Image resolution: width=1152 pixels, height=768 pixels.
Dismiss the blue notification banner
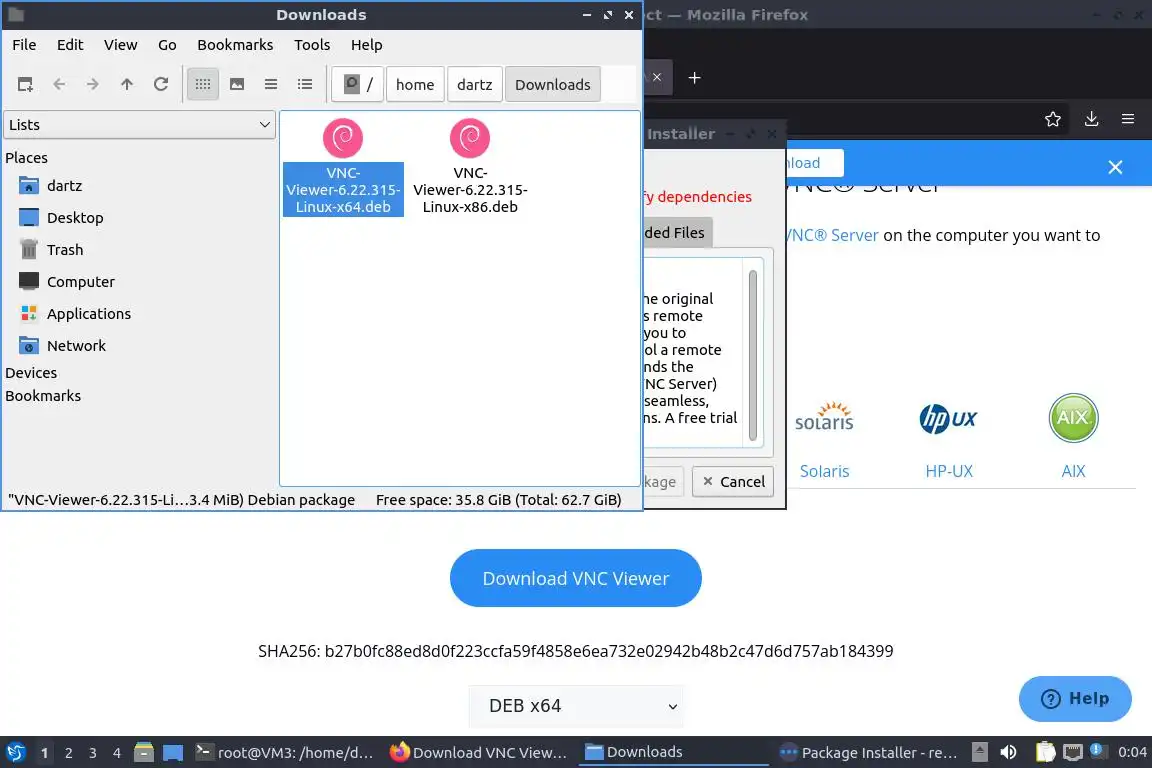click(1115, 167)
